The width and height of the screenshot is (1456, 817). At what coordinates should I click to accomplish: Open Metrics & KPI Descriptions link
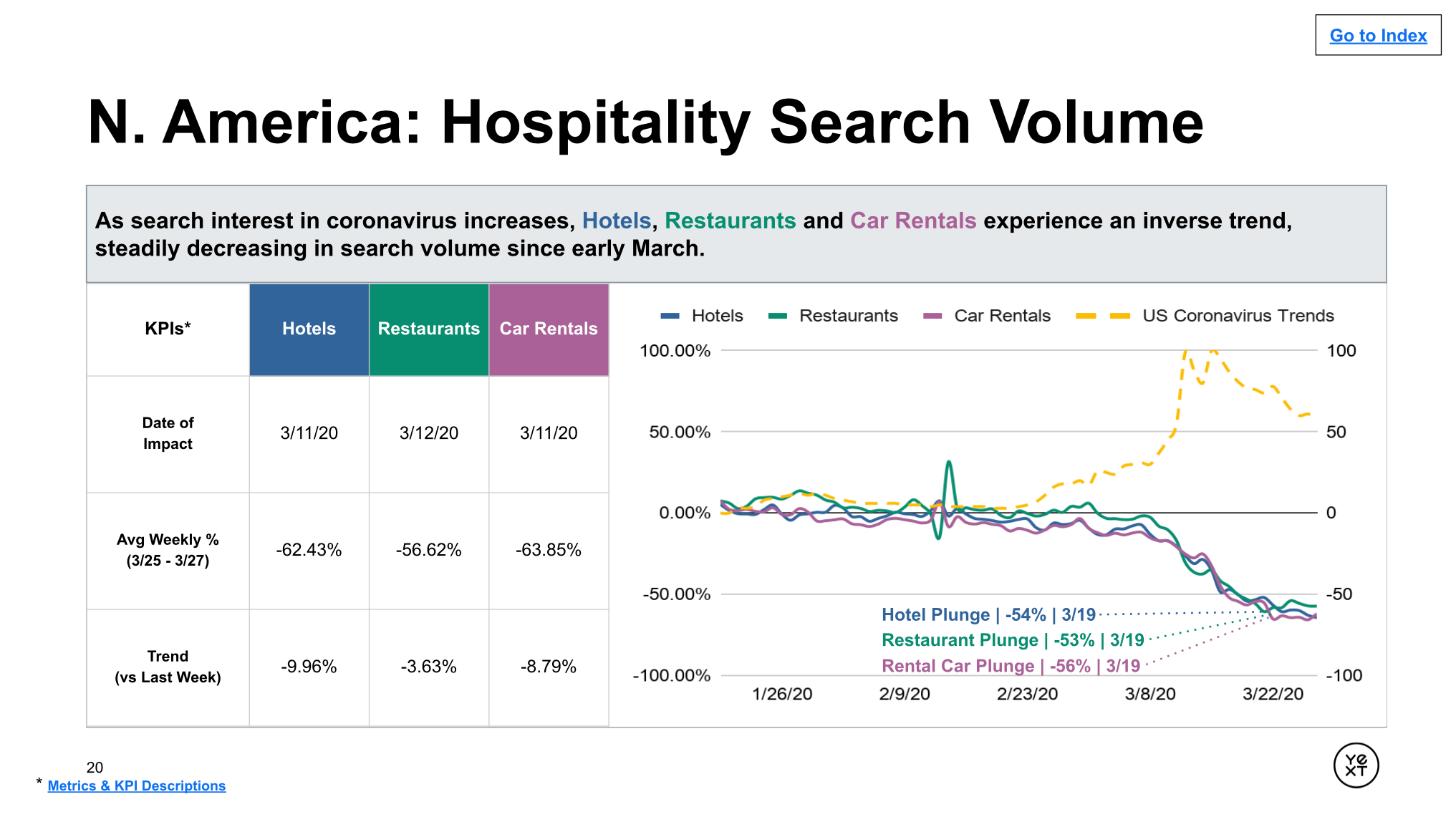point(136,785)
